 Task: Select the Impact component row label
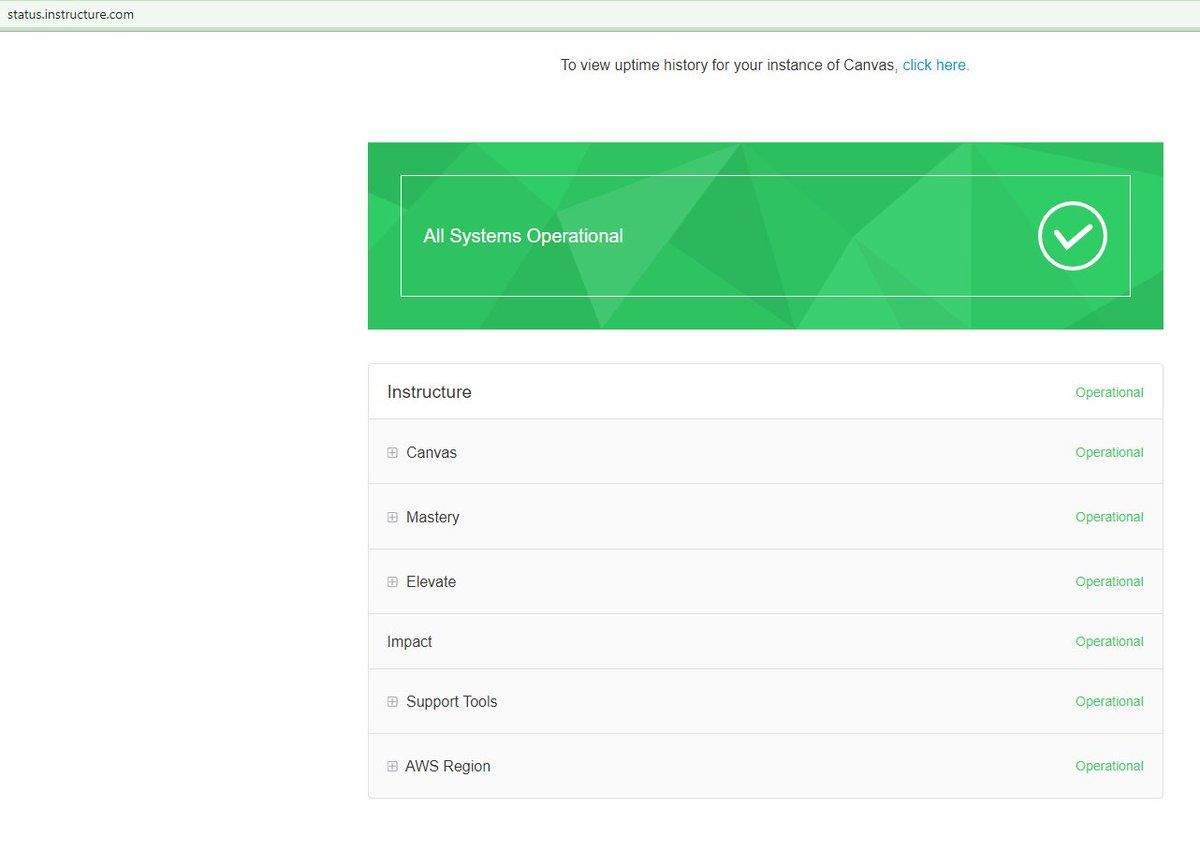[409, 642]
